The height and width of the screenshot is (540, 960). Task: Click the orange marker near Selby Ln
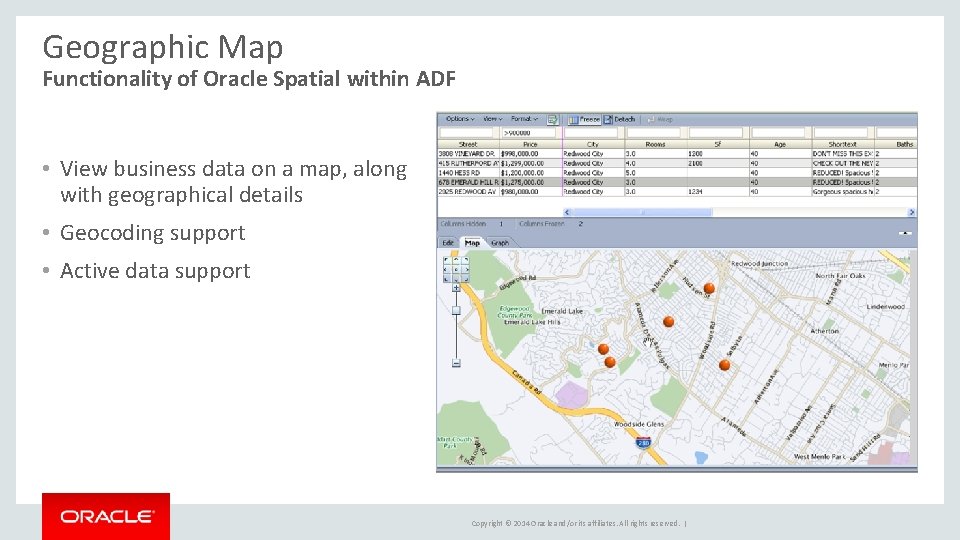click(x=724, y=365)
